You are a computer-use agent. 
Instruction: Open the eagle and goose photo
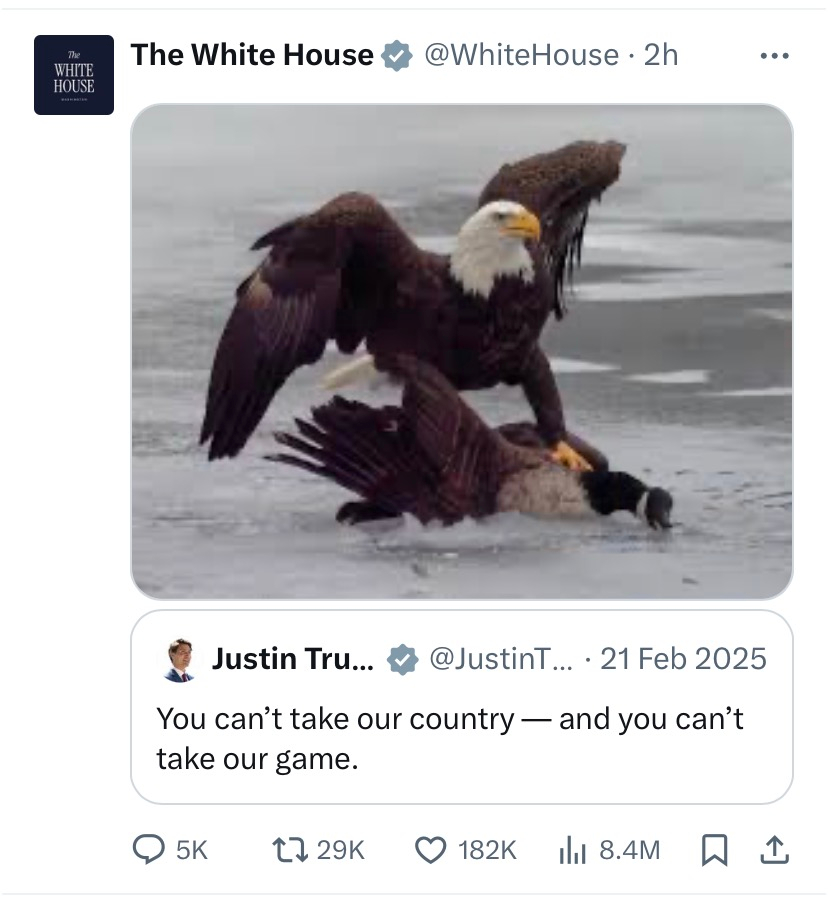coord(462,352)
